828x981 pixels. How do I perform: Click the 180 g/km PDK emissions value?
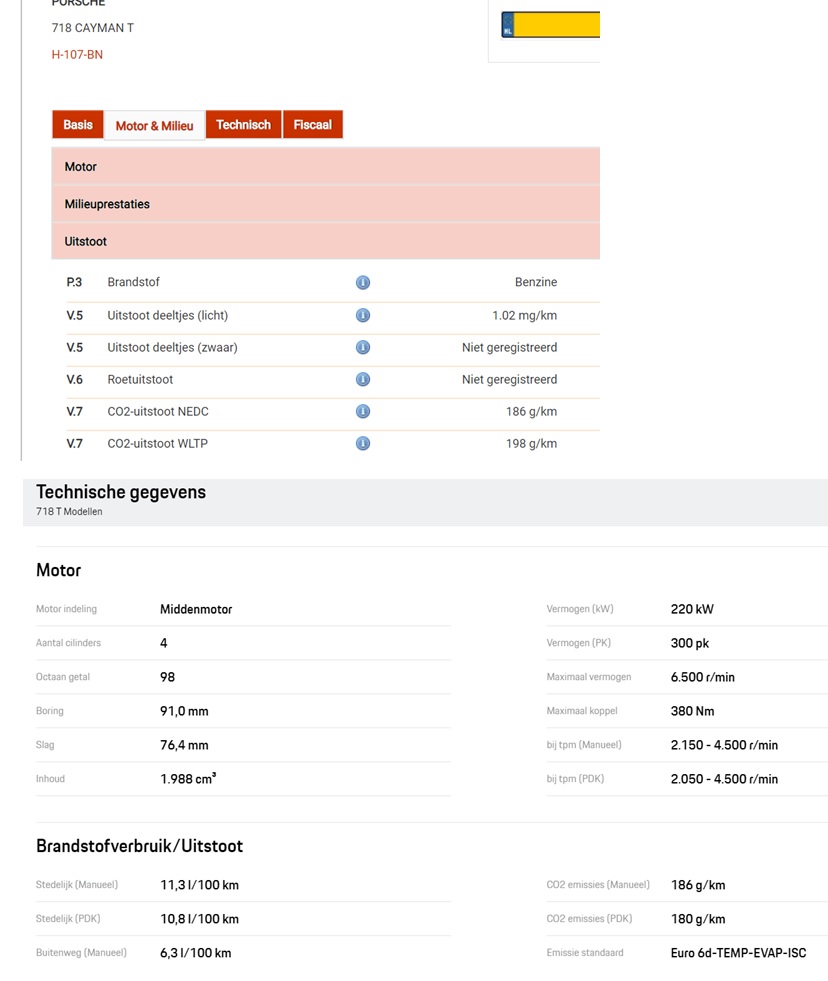click(x=698, y=919)
